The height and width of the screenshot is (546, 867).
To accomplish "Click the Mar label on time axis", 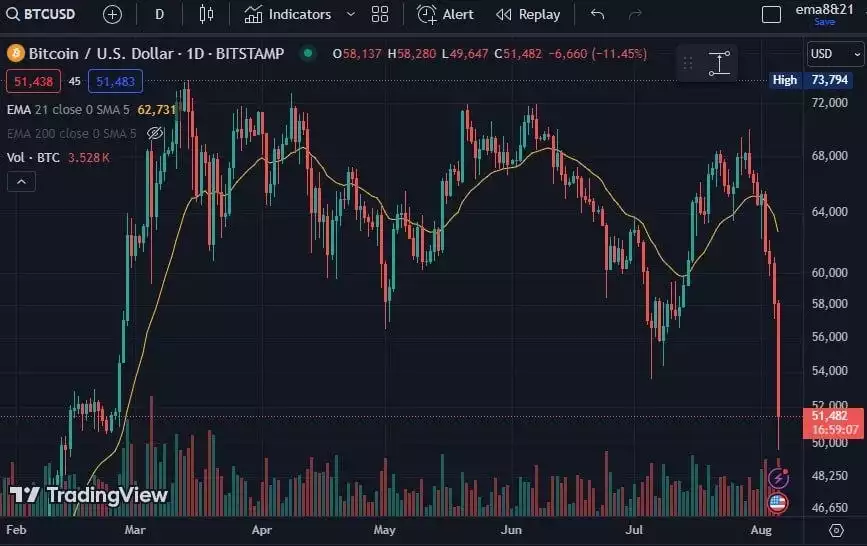I will click(135, 530).
